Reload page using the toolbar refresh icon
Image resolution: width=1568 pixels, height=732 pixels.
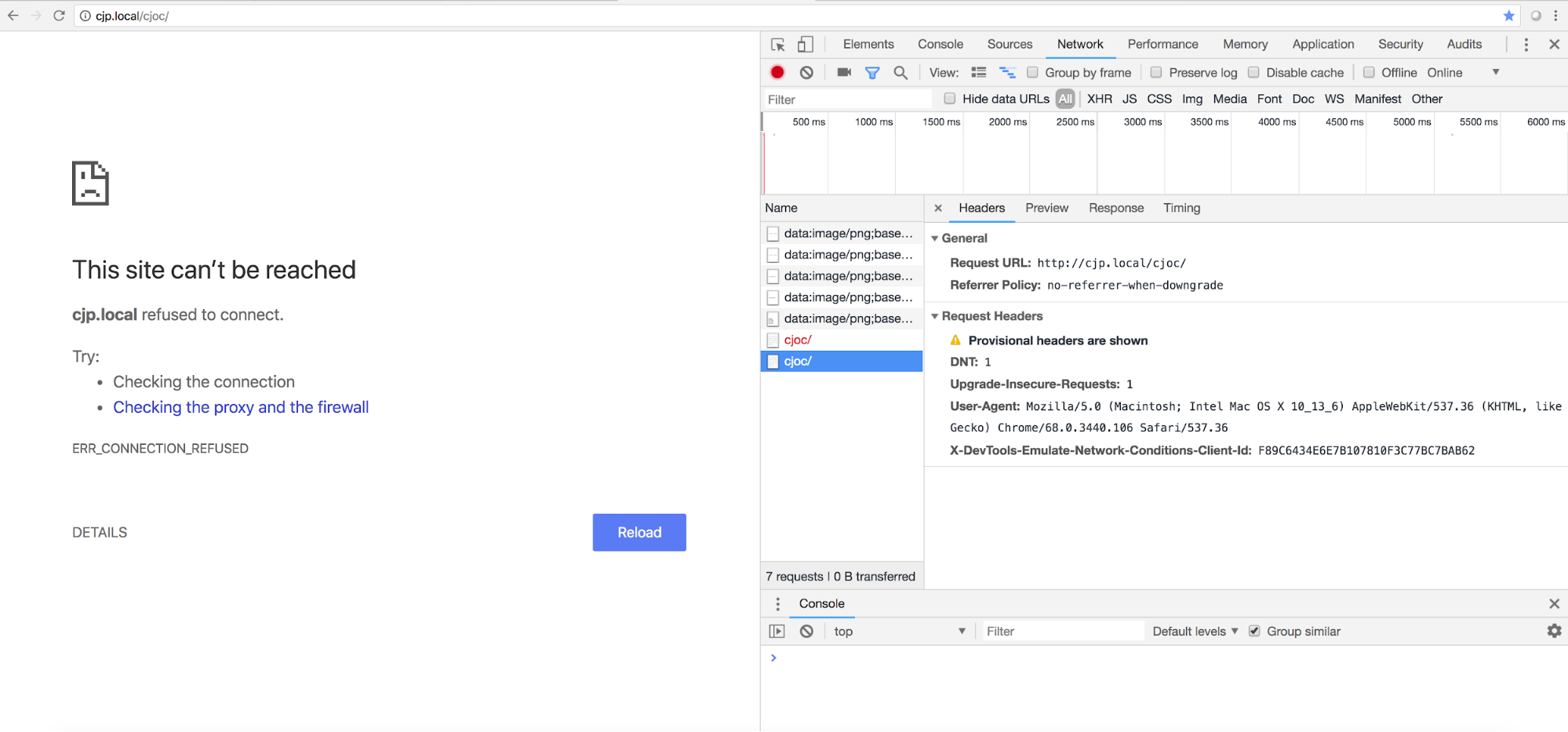click(59, 16)
